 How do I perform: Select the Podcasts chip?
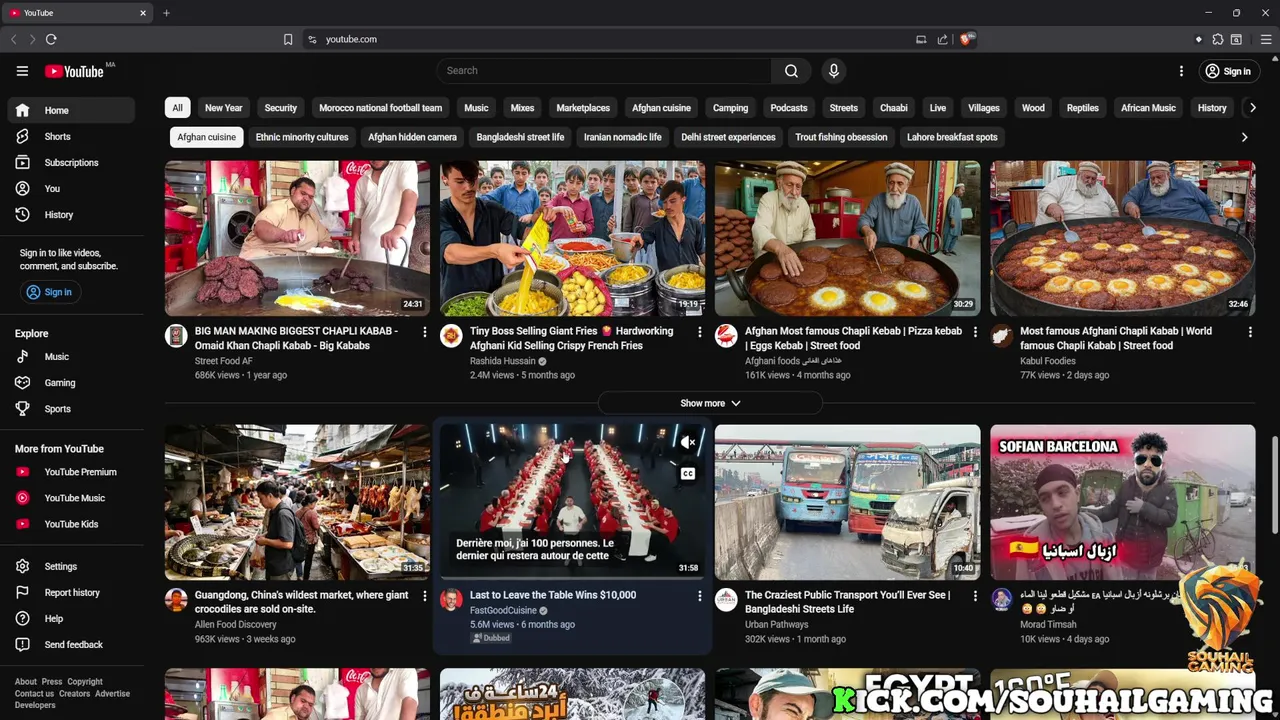(x=789, y=108)
